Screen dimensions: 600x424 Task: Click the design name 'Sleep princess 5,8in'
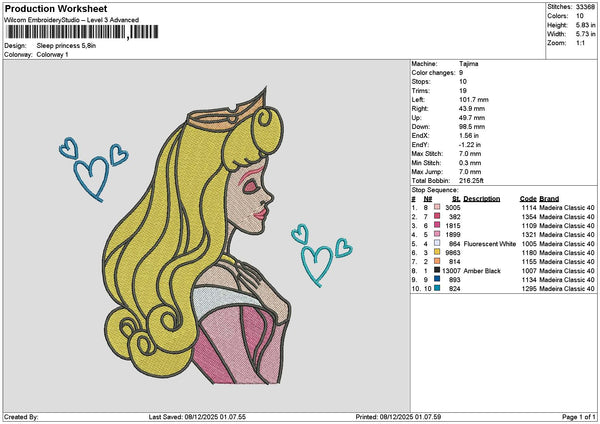point(66,46)
